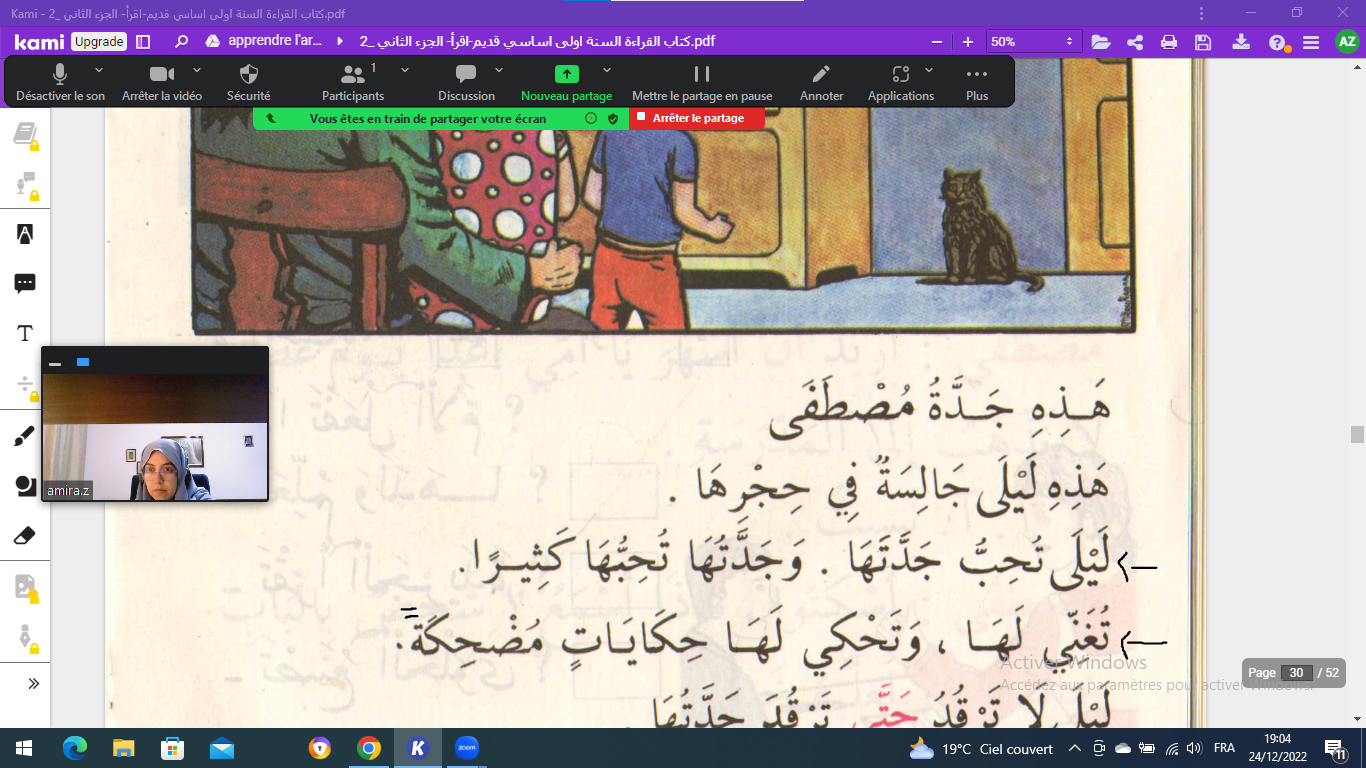Expand the arrow next to Participants
1366x768 pixels.
pos(405,70)
